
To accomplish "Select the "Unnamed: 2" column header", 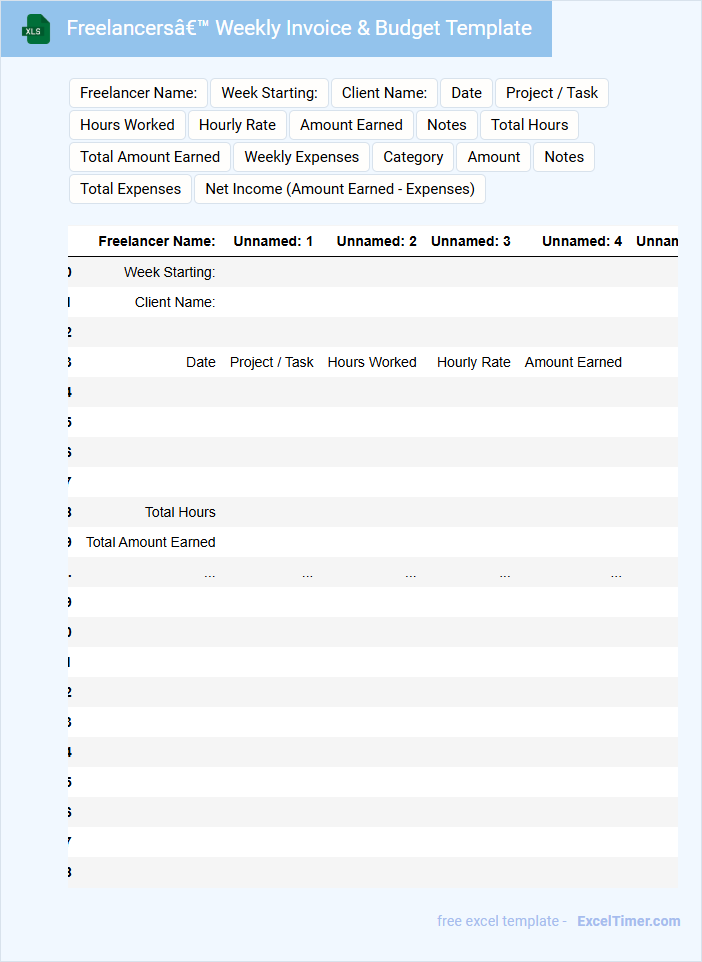I will pos(376,241).
